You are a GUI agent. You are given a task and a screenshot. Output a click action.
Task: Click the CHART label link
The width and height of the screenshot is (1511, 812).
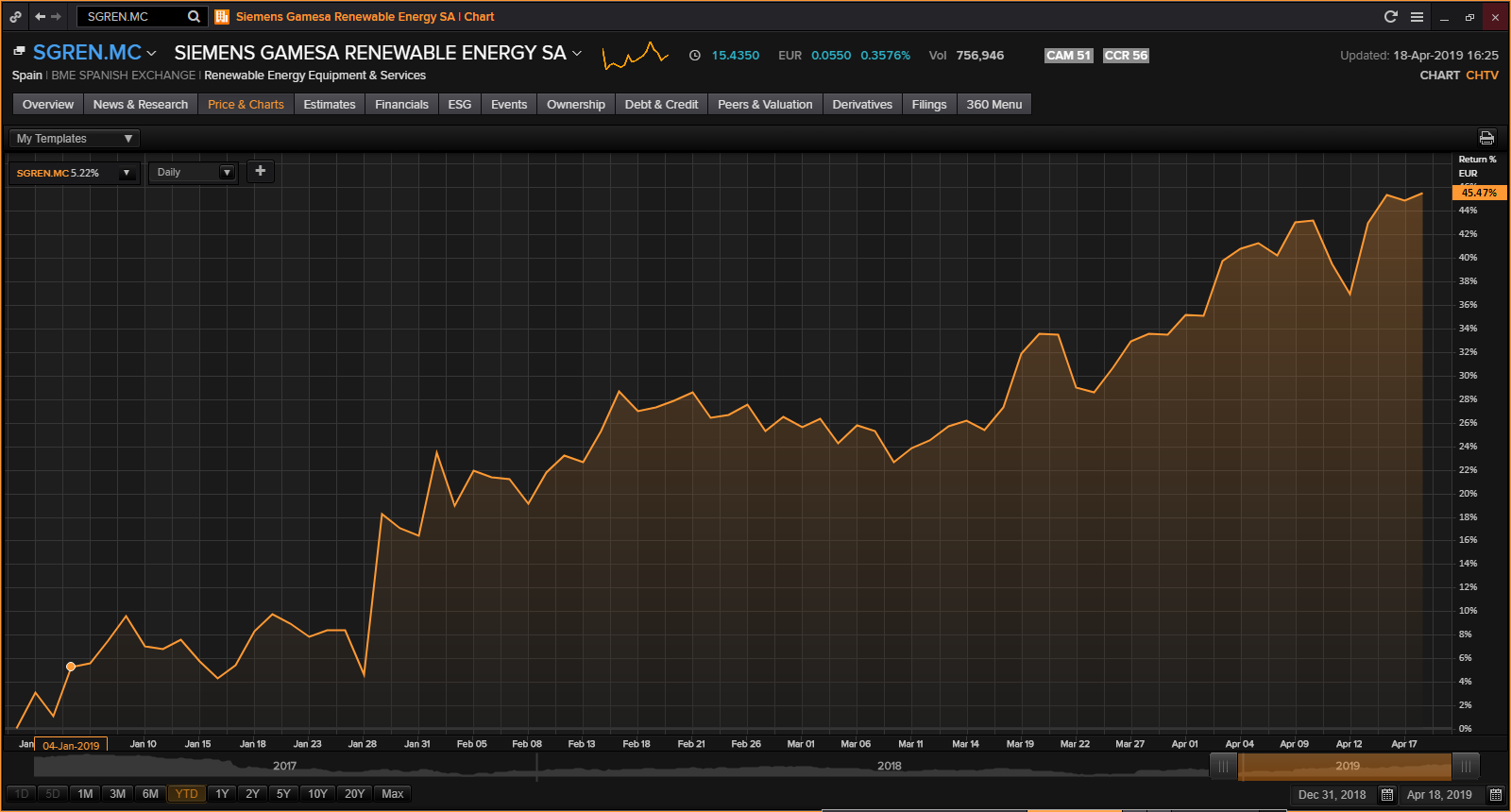coord(1439,76)
